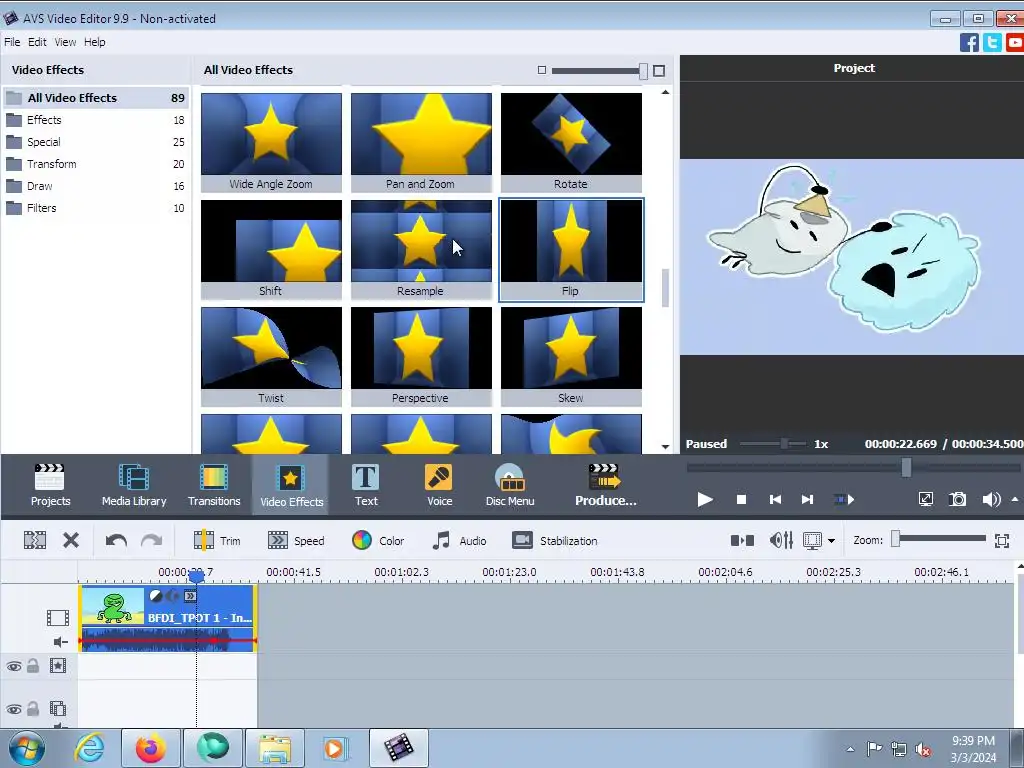
Task: Open the Media Library
Action: [x=134, y=485]
